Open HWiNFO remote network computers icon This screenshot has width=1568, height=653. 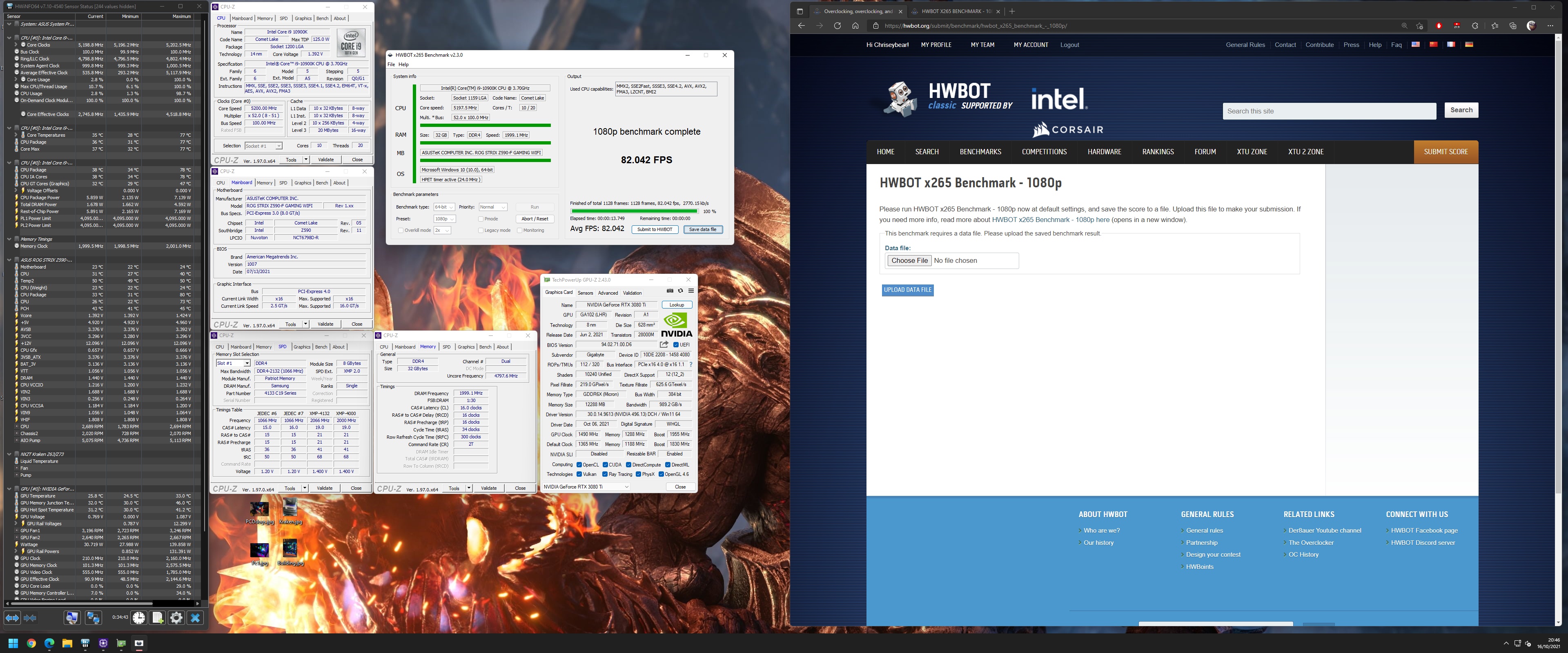93,618
